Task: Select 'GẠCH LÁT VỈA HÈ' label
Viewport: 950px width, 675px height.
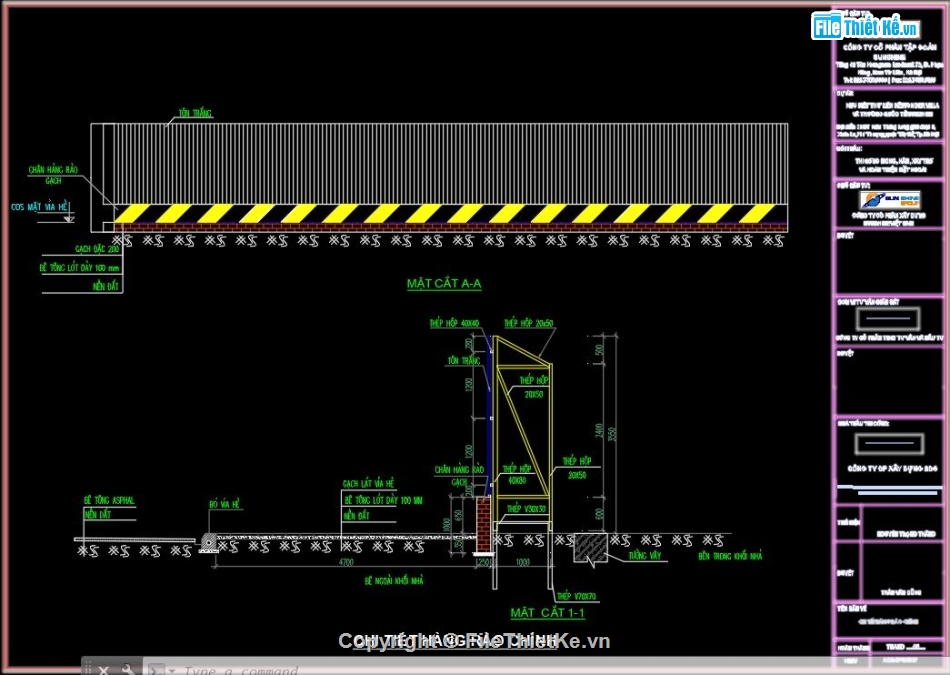Action: pos(368,484)
